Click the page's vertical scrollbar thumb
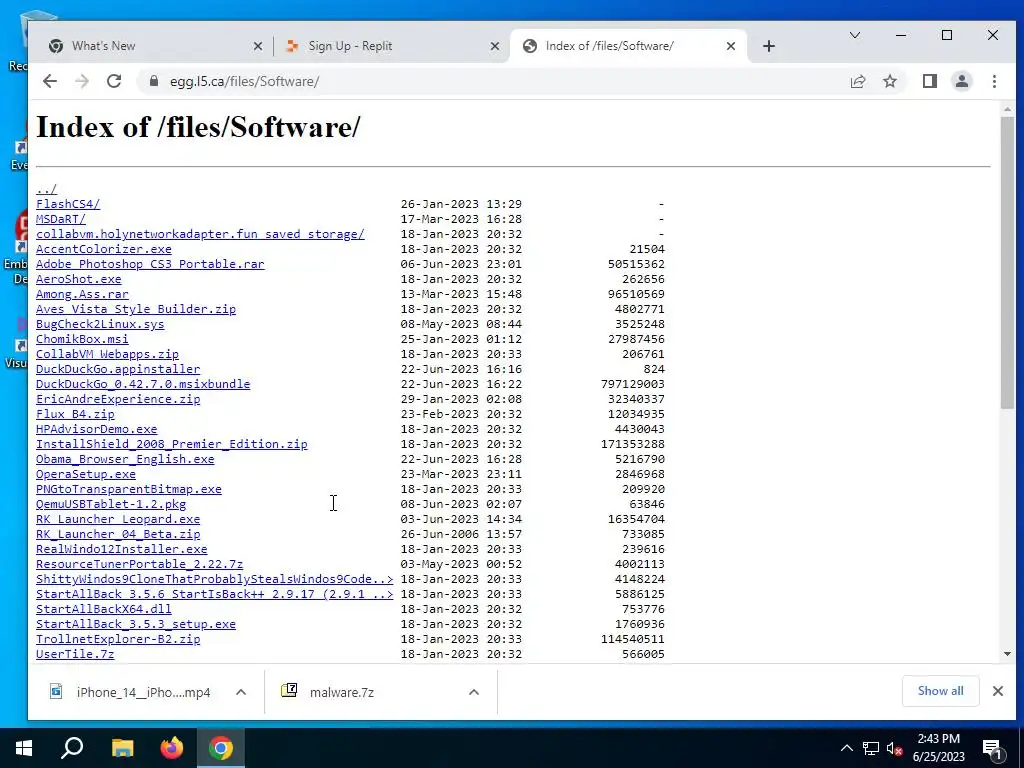The image size is (1024, 768). [1007, 263]
